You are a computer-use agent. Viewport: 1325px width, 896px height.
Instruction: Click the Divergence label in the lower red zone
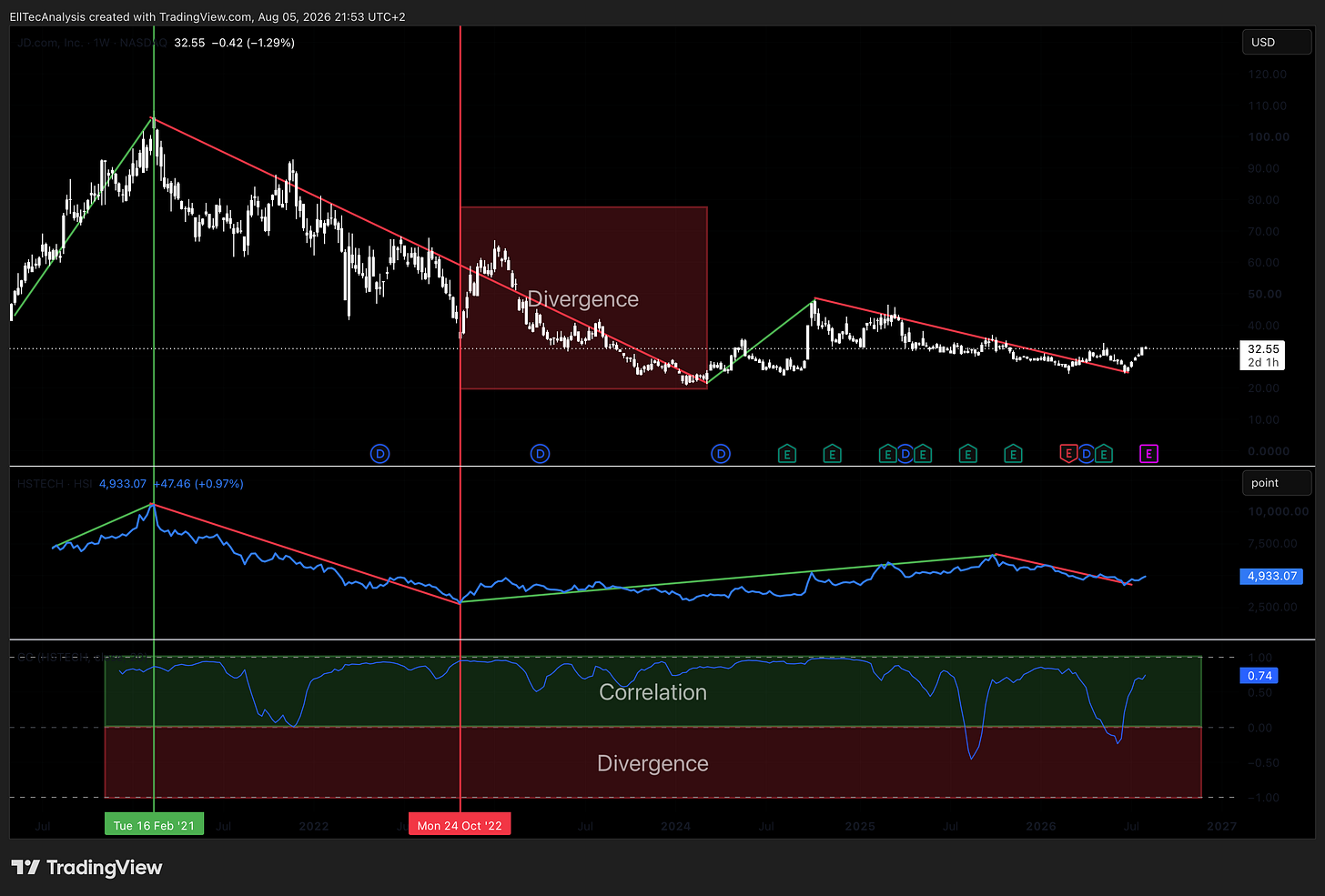[652, 763]
